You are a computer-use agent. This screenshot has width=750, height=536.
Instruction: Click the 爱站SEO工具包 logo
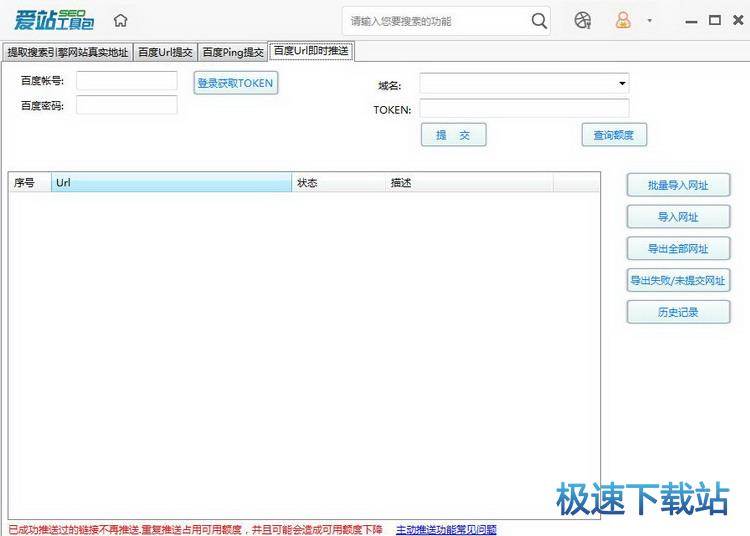click(54, 20)
